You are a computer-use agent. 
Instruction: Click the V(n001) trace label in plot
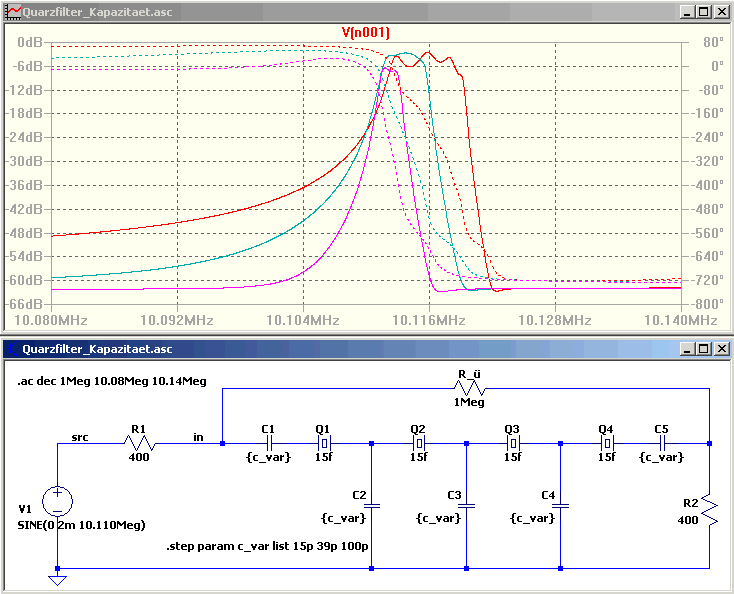[365, 32]
